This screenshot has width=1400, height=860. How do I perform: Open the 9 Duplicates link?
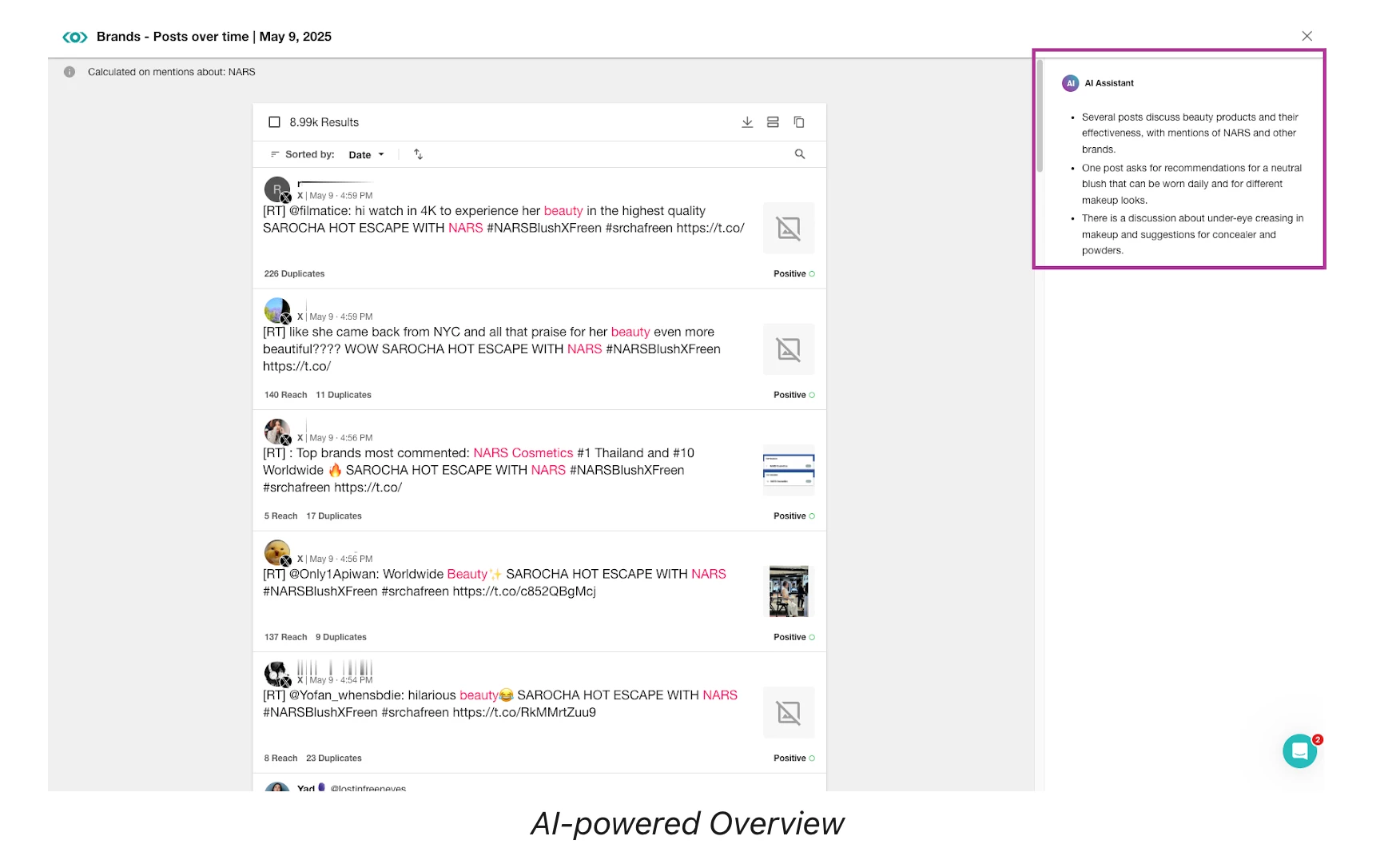pos(341,637)
